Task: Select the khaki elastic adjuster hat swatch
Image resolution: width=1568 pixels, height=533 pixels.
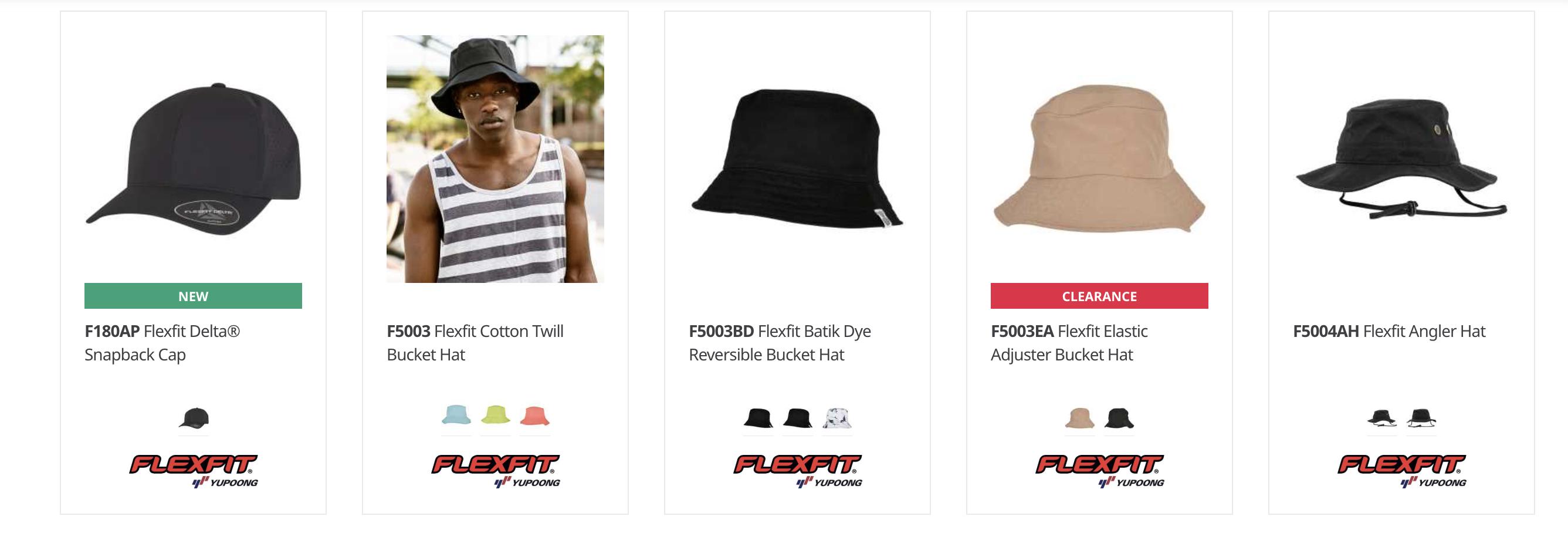Action: click(x=1080, y=418)
